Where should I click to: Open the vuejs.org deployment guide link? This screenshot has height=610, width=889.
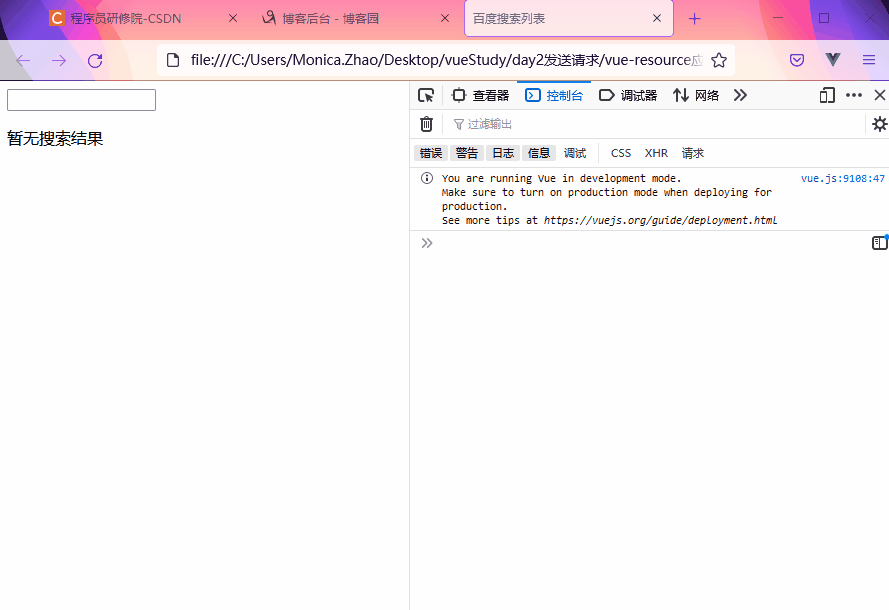(x=661, y=221)
